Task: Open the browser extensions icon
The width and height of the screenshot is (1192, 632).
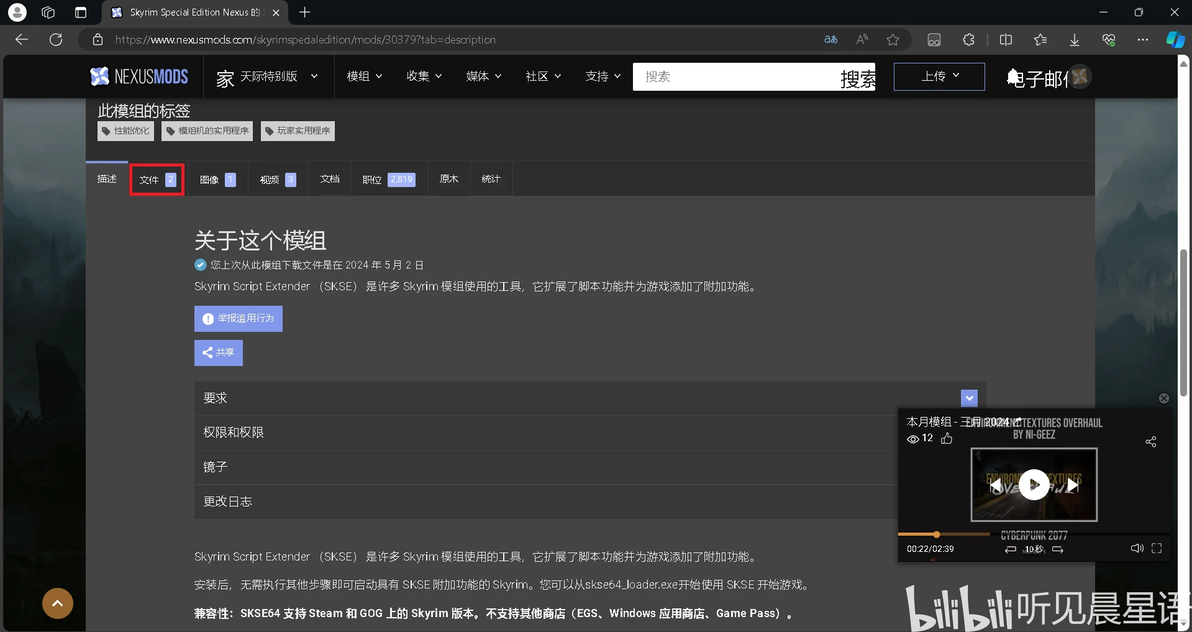Action: (968, 40)
